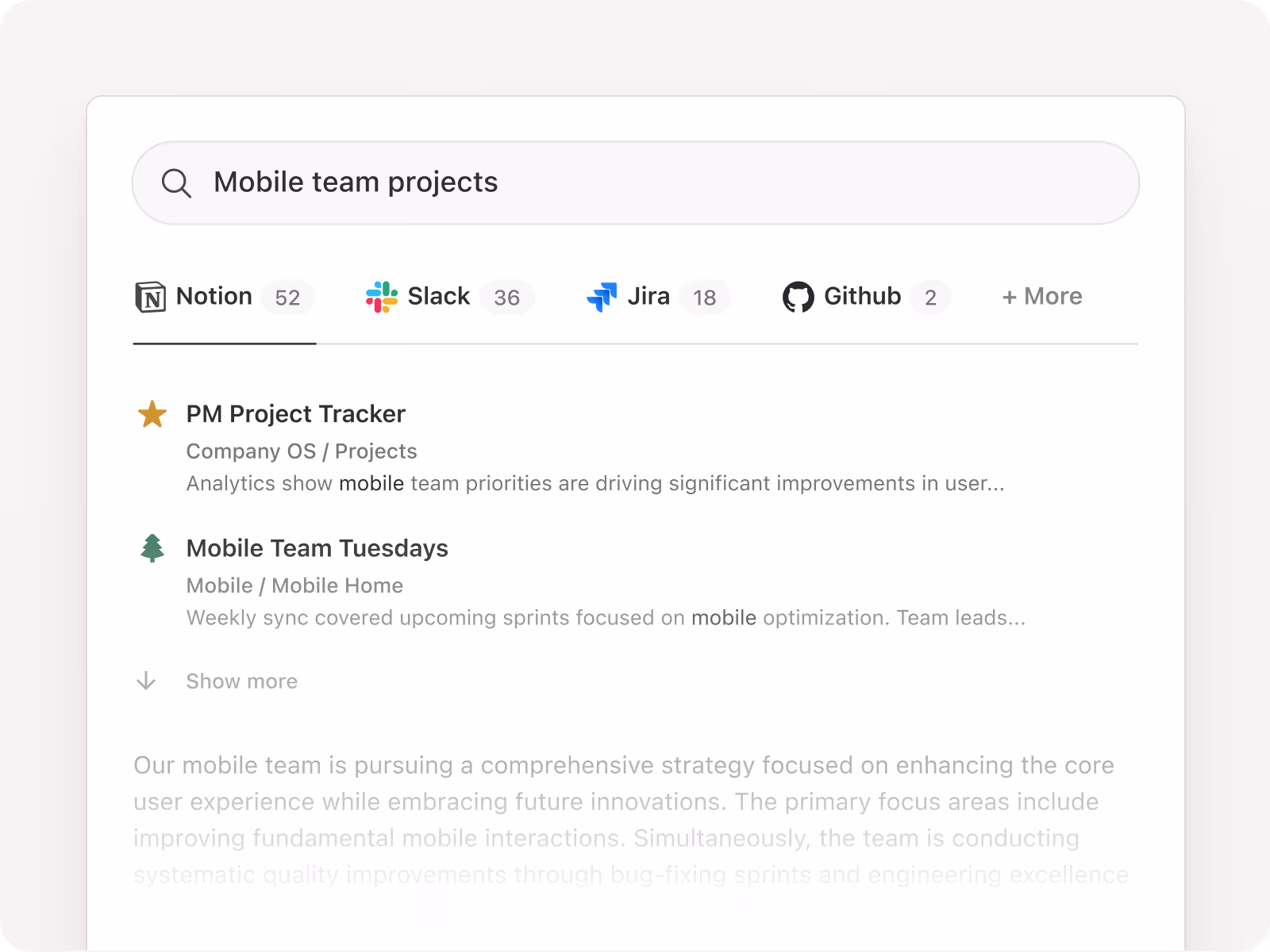This screenshot has height=952, width=1270.
Task: Click the down arrow next to Show more
Action: [146, 681]
